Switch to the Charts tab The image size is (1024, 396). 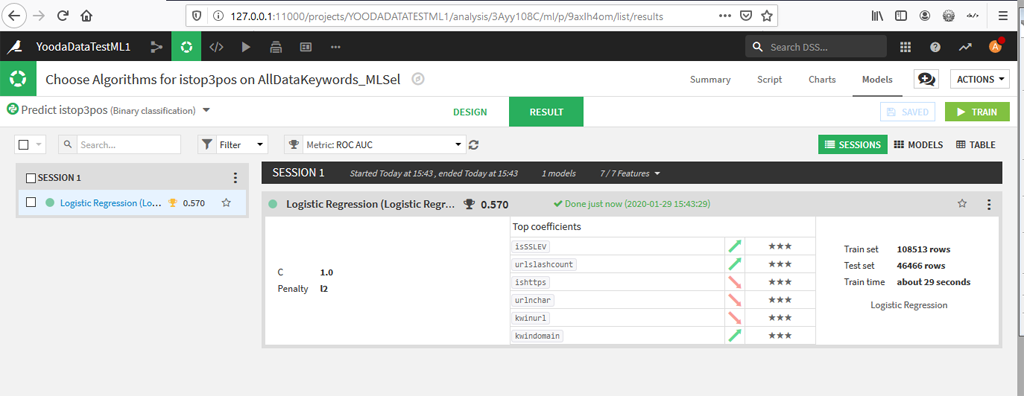pyautogui.click(x=822, y=79)
